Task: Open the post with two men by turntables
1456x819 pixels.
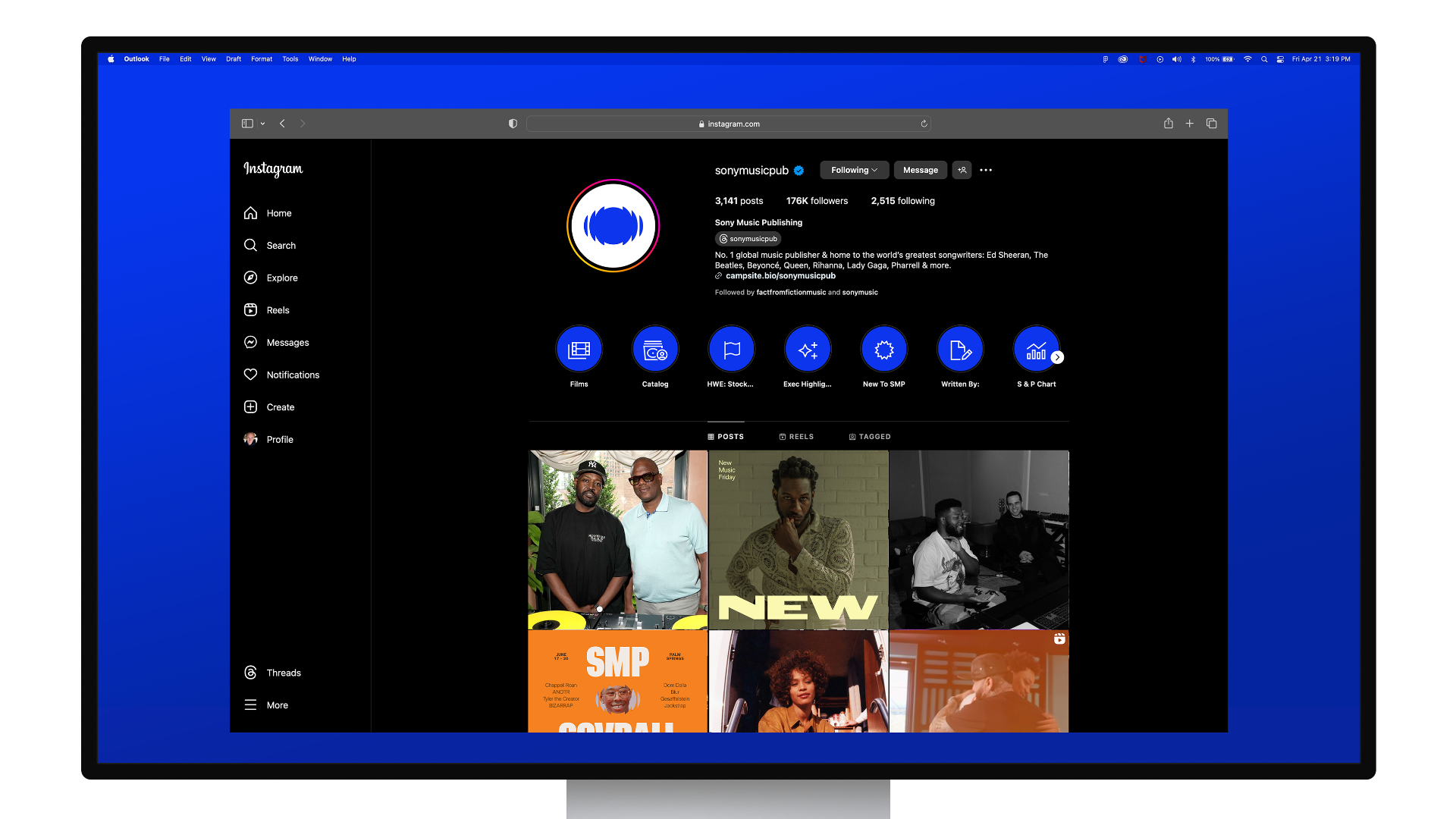Action: pos(618,540)
